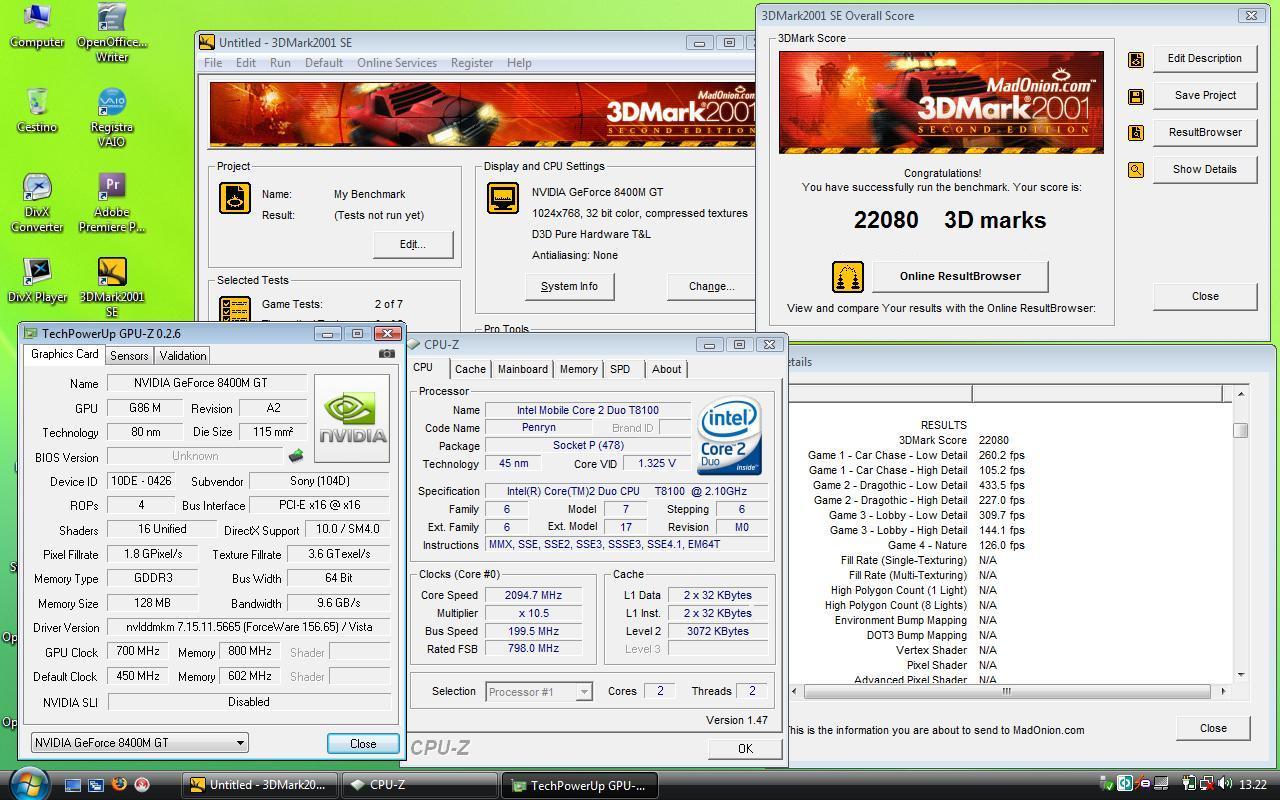
Task: Click Close in the details window
Action: click(1213, 728)
